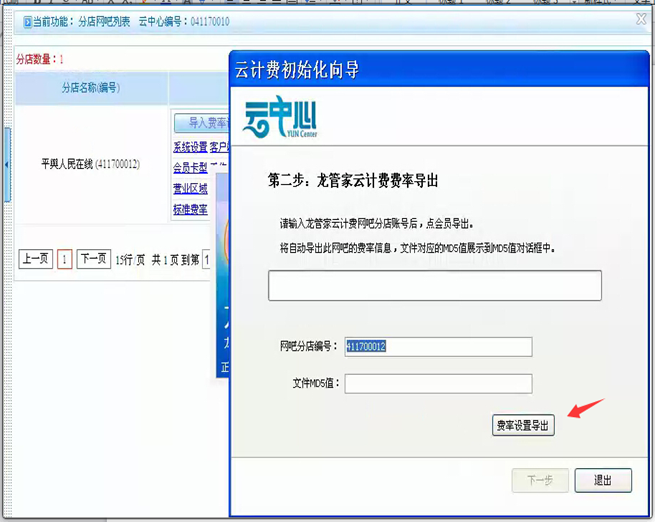The height and width of the screenshot is (522, 655).
Task: Click the icon beside 当前功能 header
Action: (x=27, y=21)
